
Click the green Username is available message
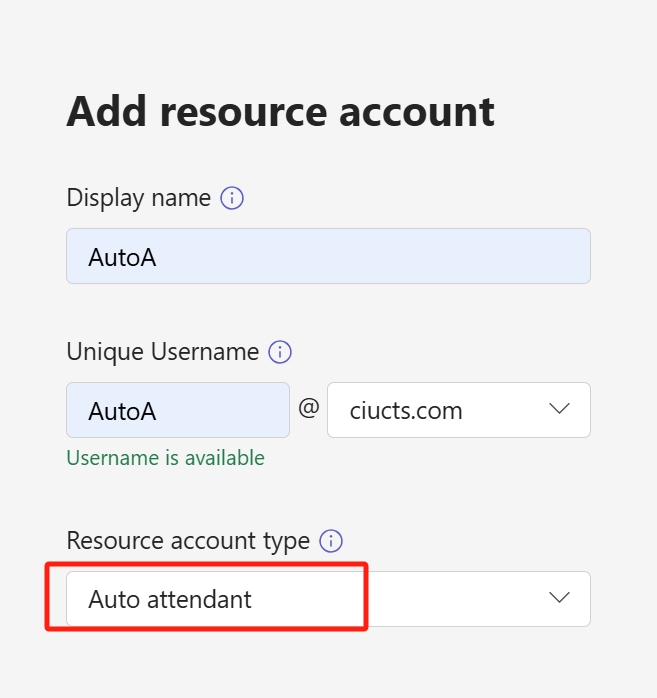click(x=166, y=458)
